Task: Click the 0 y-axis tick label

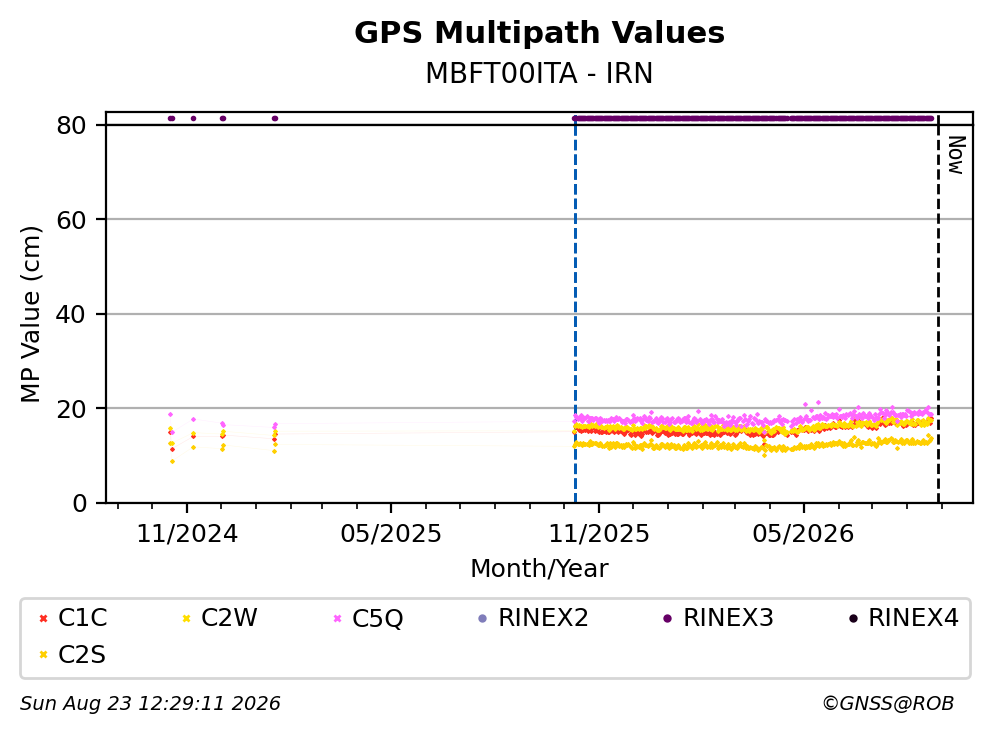Action: coord(79,503)
